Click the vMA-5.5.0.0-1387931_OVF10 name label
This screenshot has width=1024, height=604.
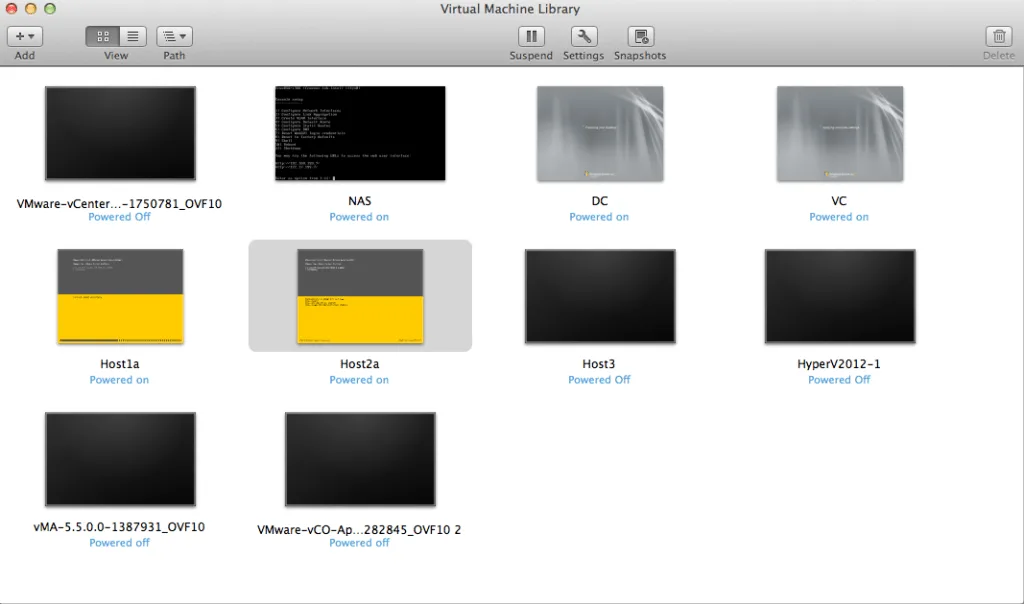pos(119,527)
